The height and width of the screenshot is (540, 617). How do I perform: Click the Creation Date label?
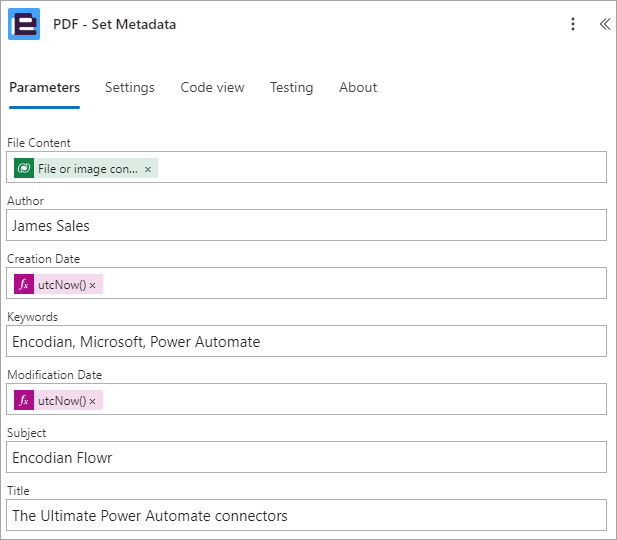click(x=44, y=259)
